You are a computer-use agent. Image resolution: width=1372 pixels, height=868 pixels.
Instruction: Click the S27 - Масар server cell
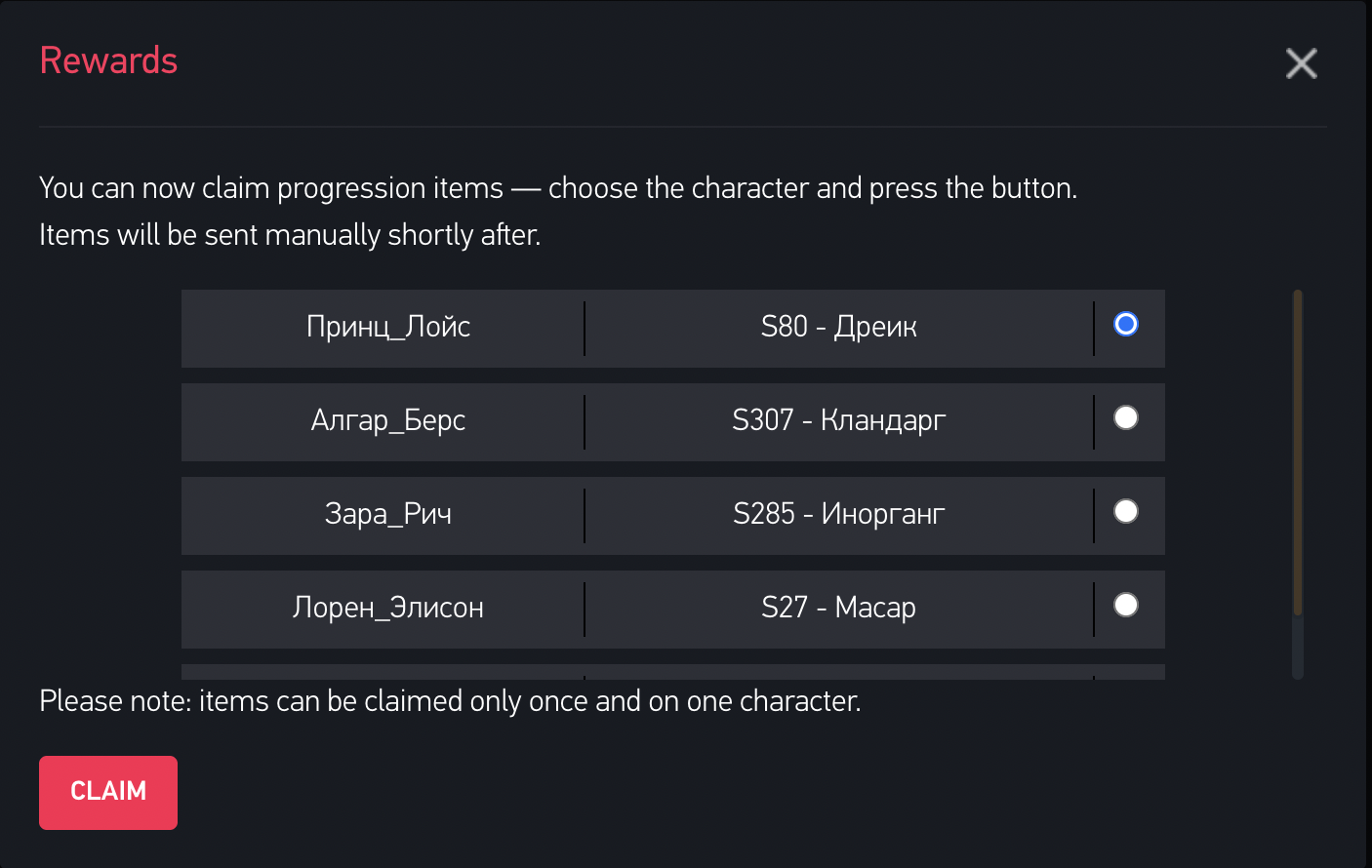point(838,608)
